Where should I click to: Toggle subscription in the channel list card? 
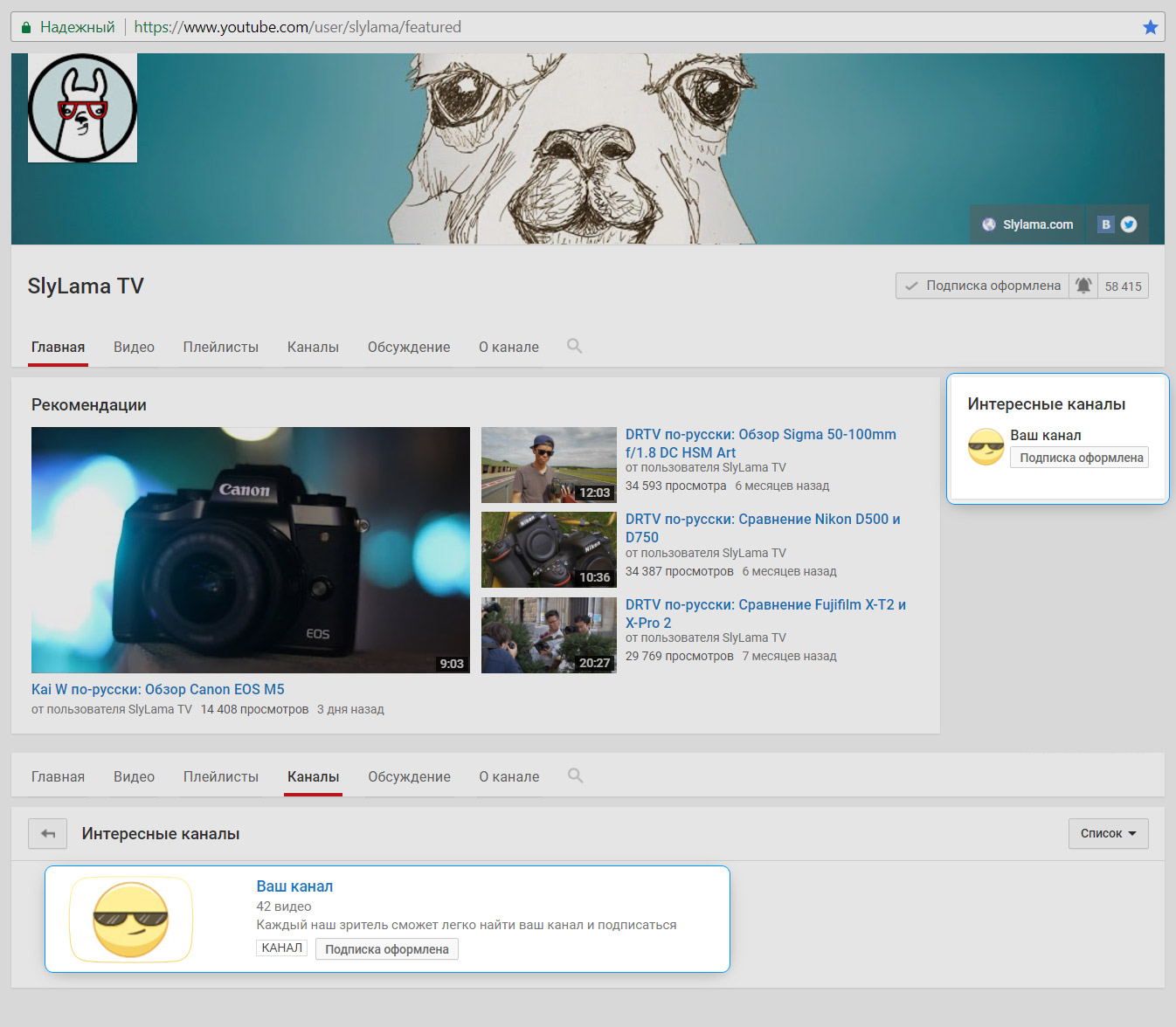[x=386, y=949]
